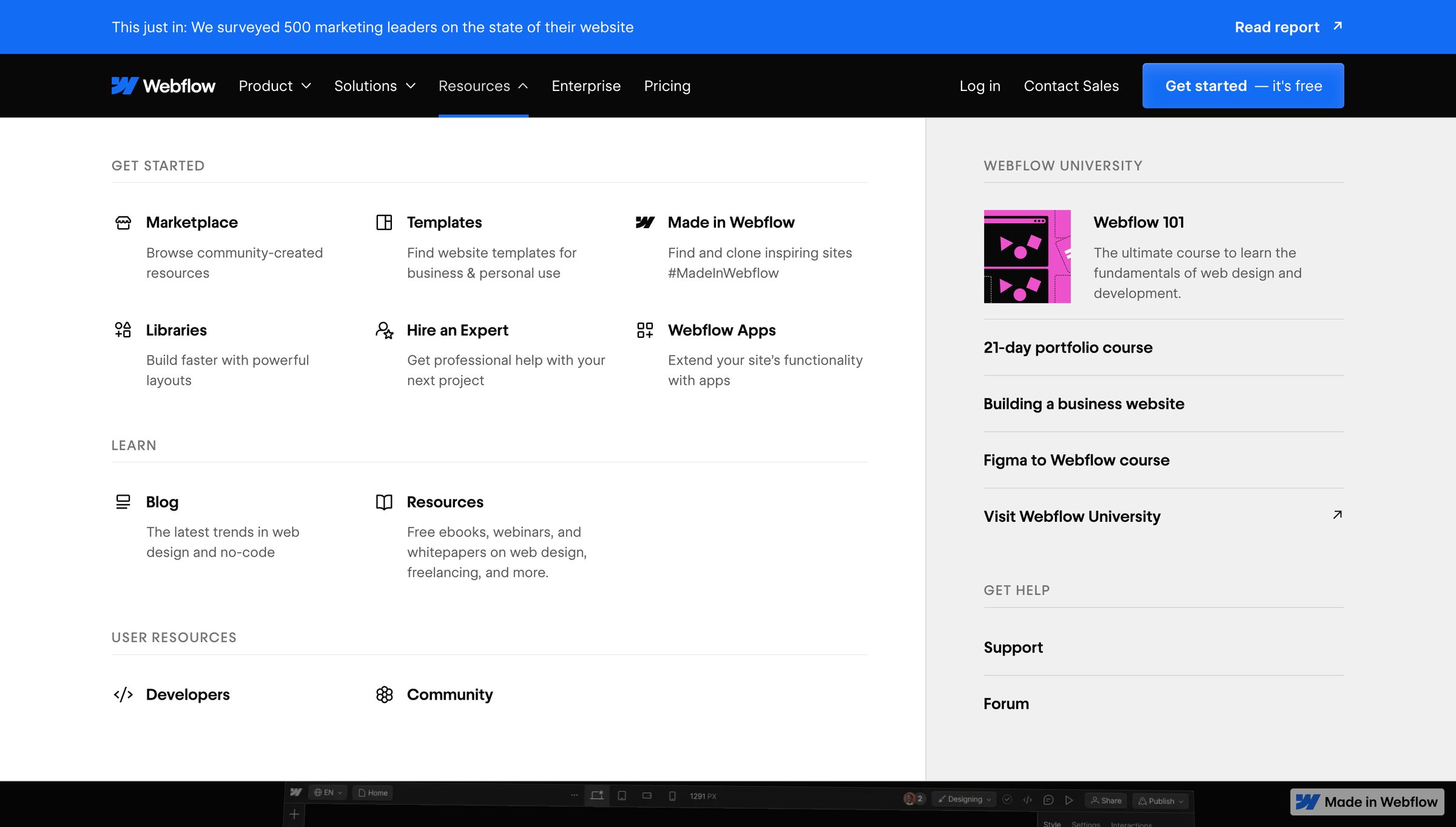Open the Webflow 101 course thumbnail
This screenshot has height=827, width=1456.
point(1027,257)
